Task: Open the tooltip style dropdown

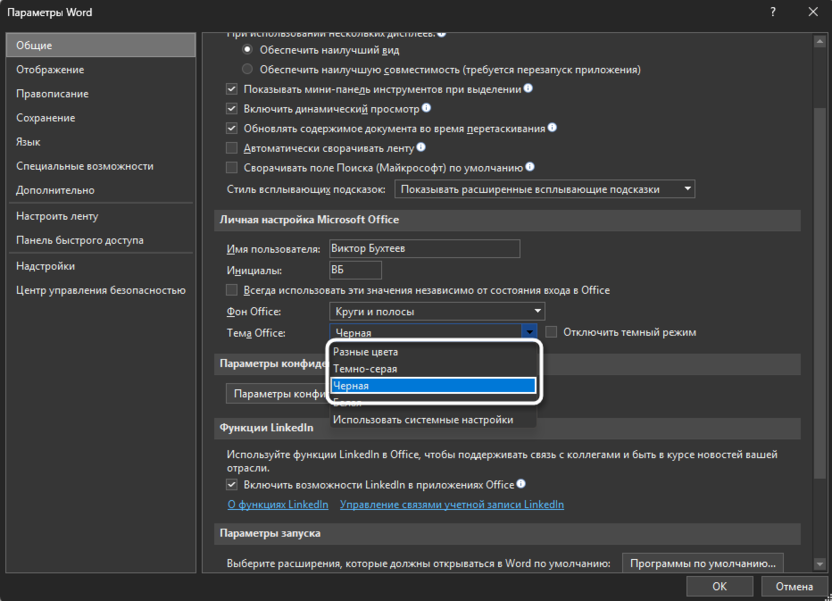Action: tap(687, 188)
